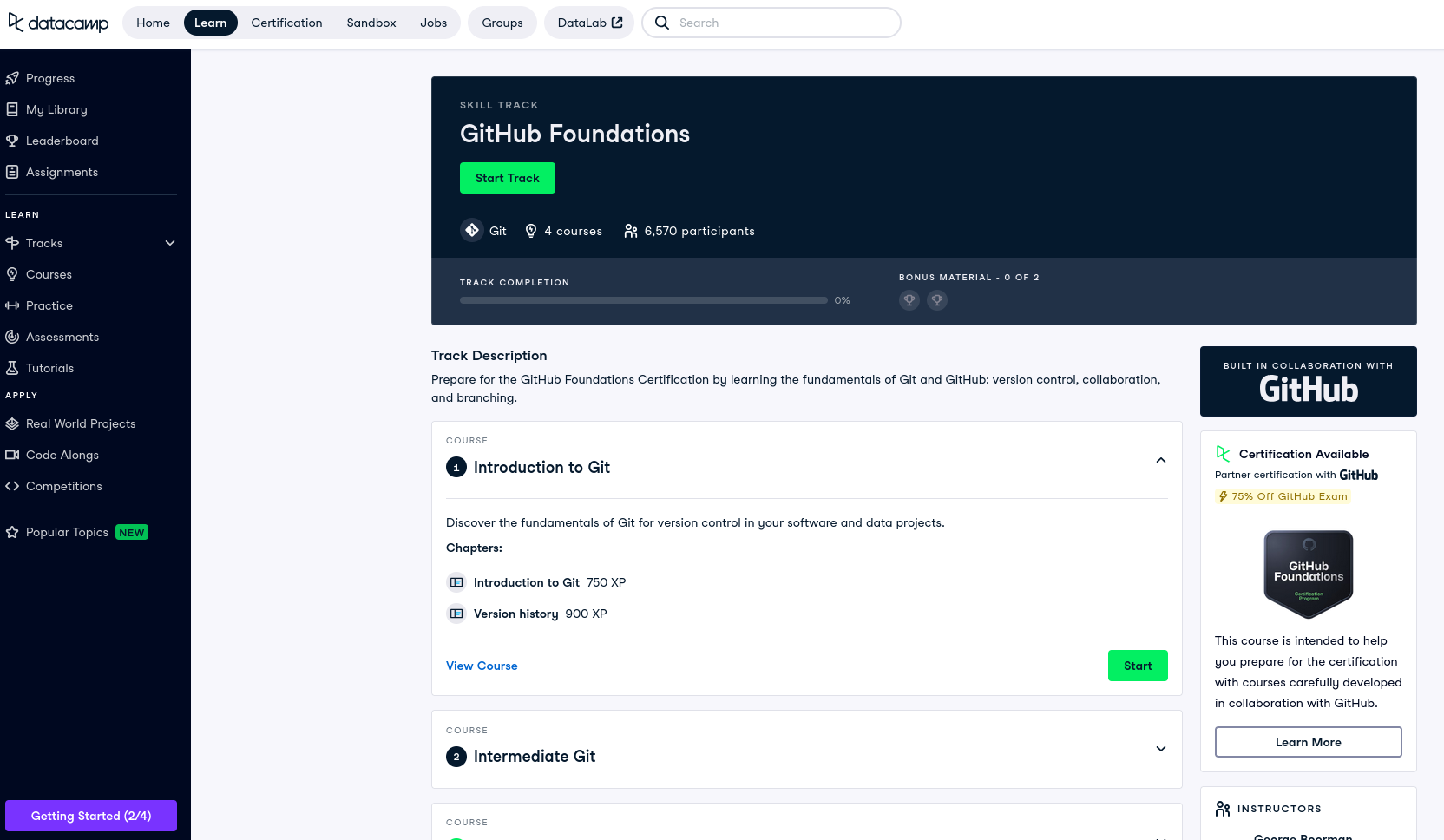Click the DataCamp logo
Viewport: 1444px width, 840px height.
(58, 23)
